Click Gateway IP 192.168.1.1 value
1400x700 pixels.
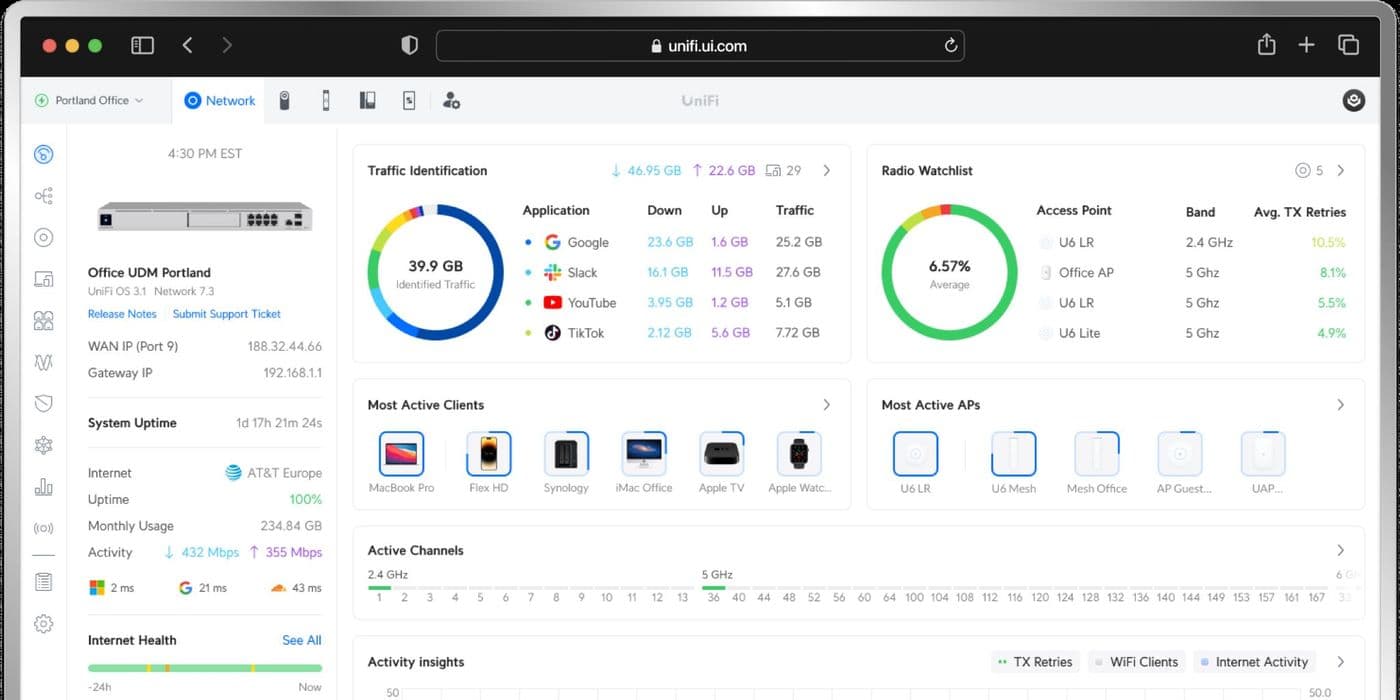293,373
